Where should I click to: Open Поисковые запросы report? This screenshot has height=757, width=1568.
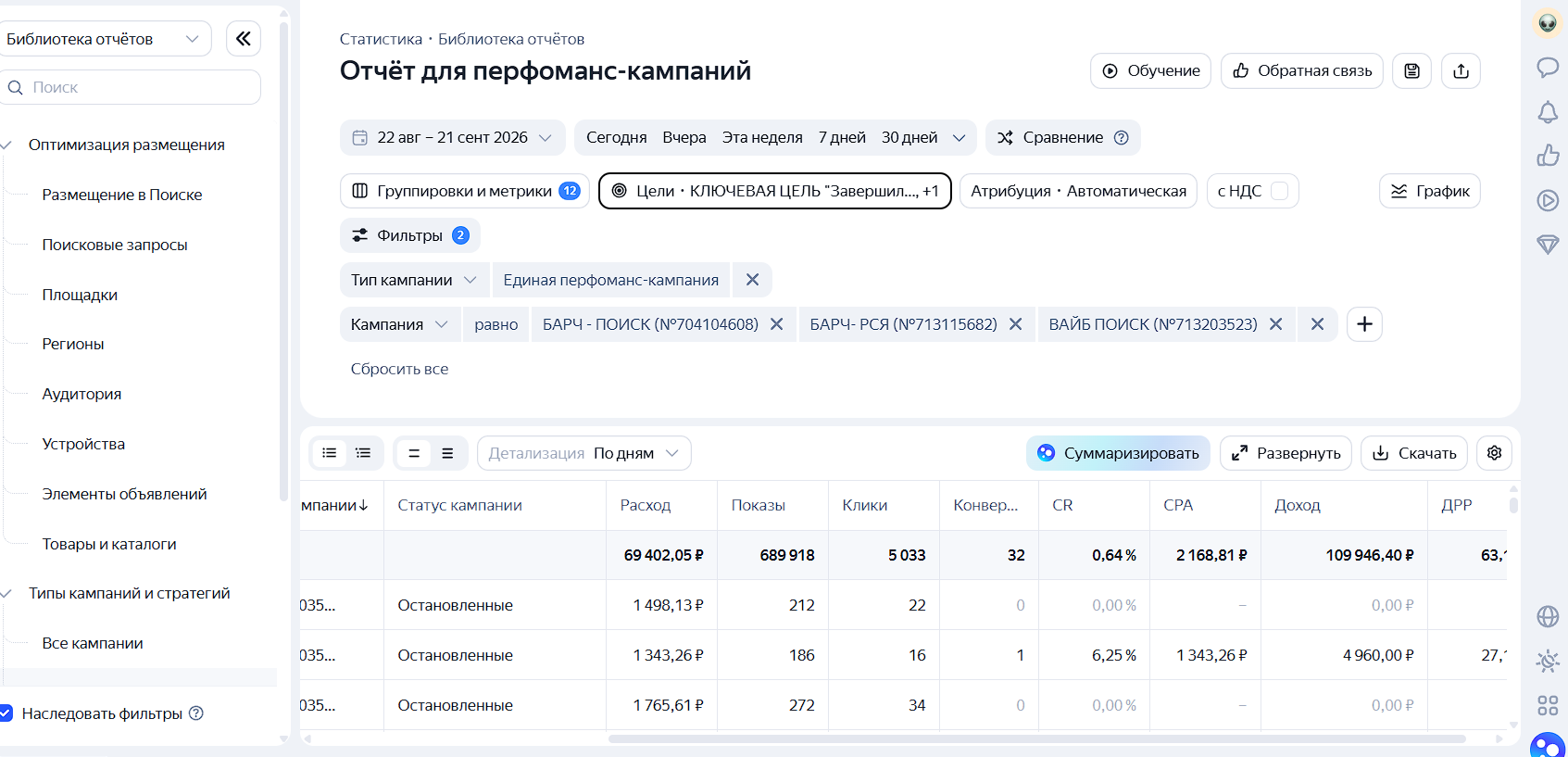coord(115,245)
